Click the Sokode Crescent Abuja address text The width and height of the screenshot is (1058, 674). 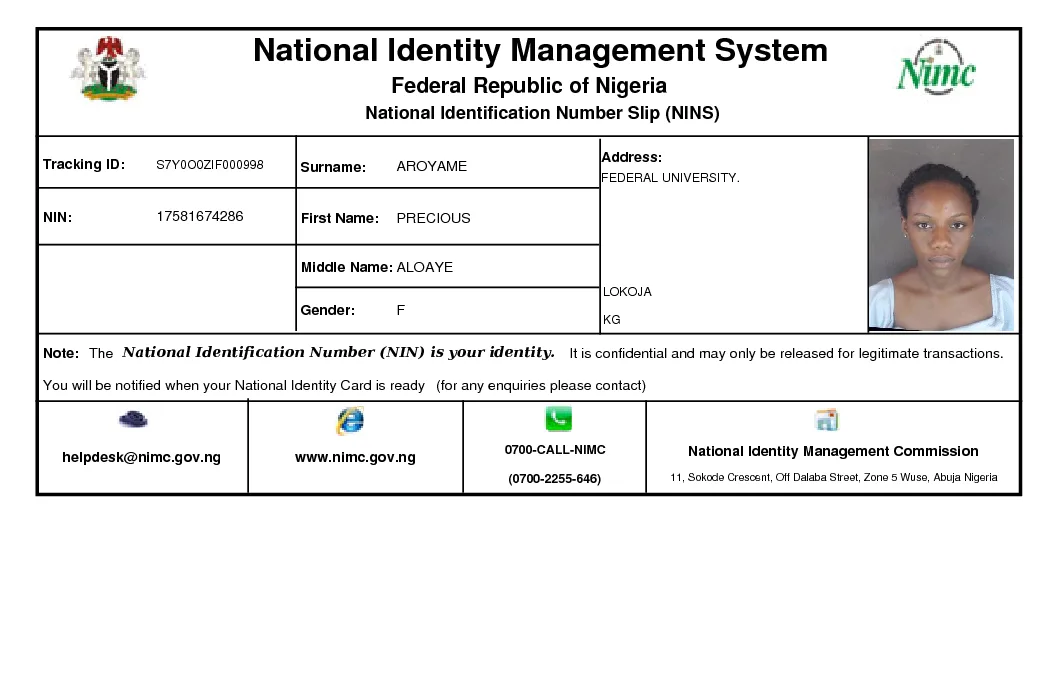(833, 477)
